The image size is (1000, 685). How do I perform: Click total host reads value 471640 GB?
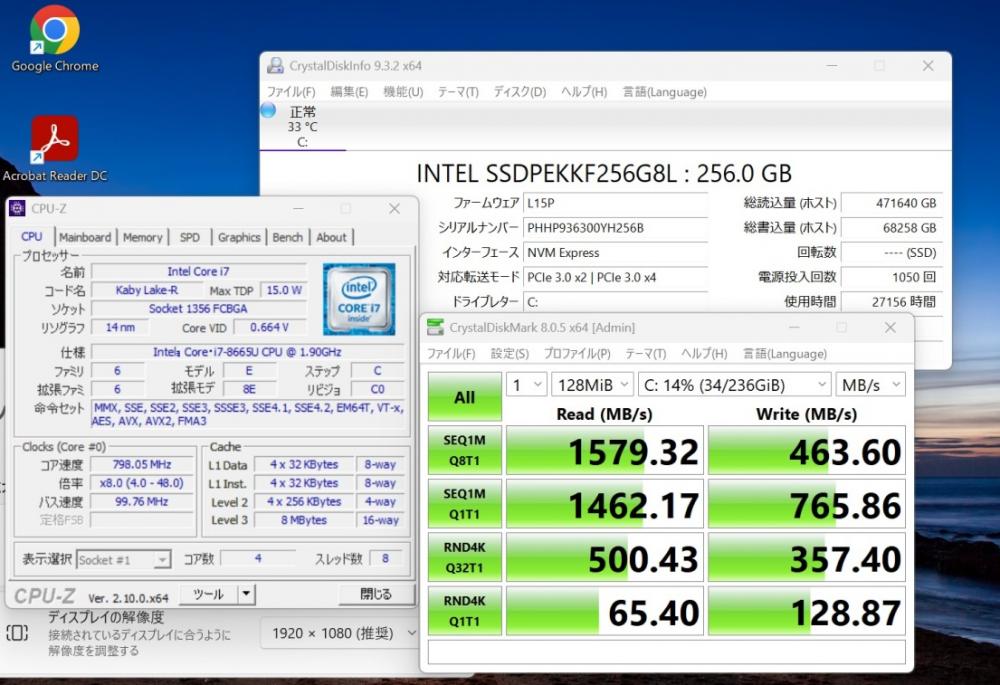point(892,203)
